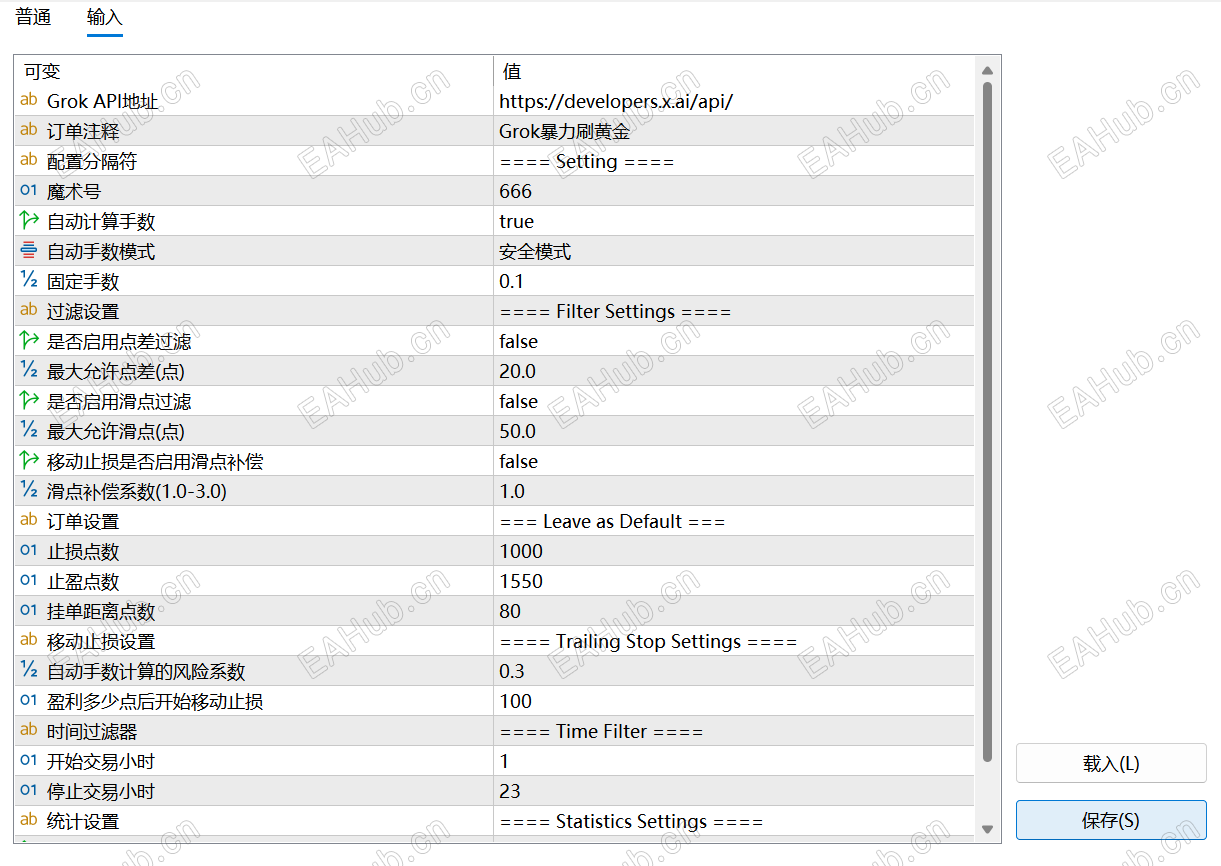1221x866 pixels.
Task: Click the vertical scrollbar thumb
Action: (987, 422)
